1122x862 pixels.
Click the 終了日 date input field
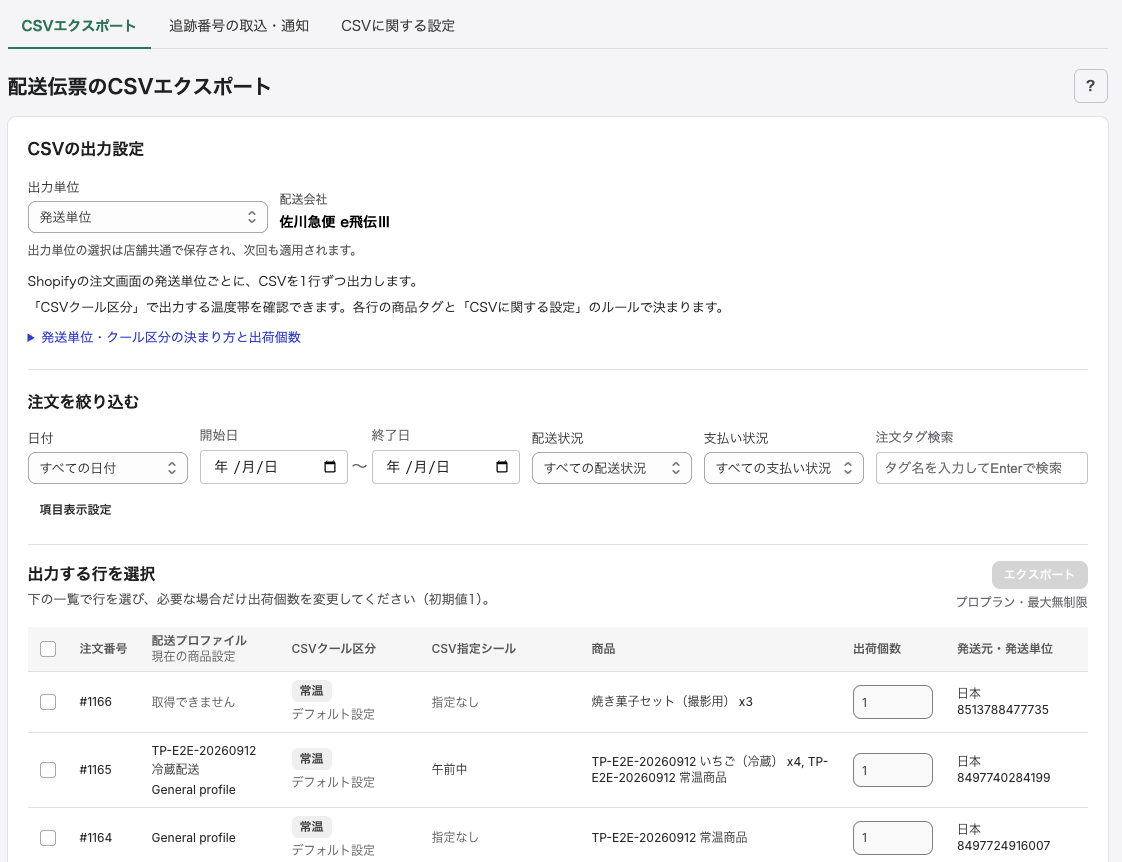(445, 467)
